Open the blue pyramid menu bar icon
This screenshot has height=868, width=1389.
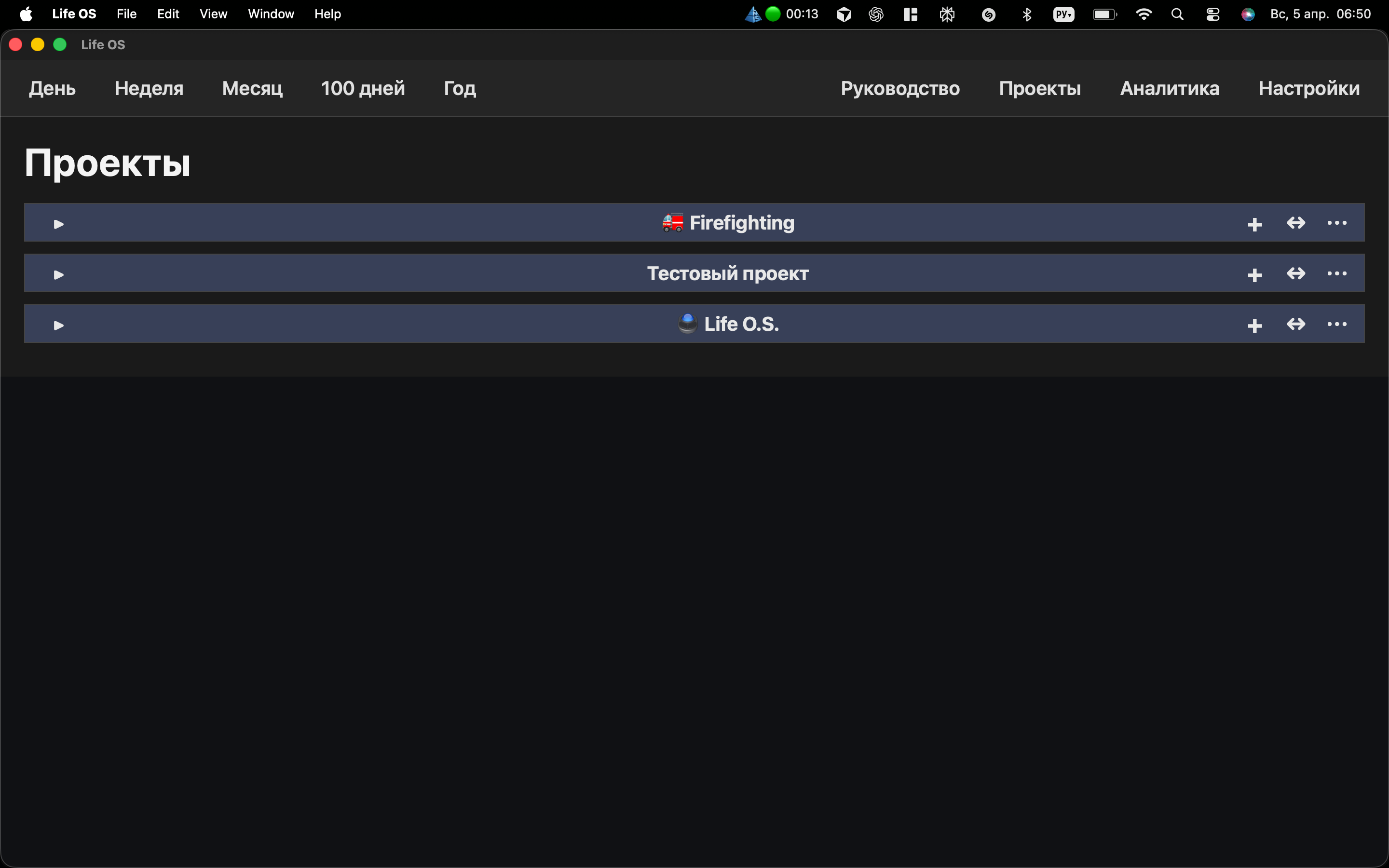click(x=752, y=14)
